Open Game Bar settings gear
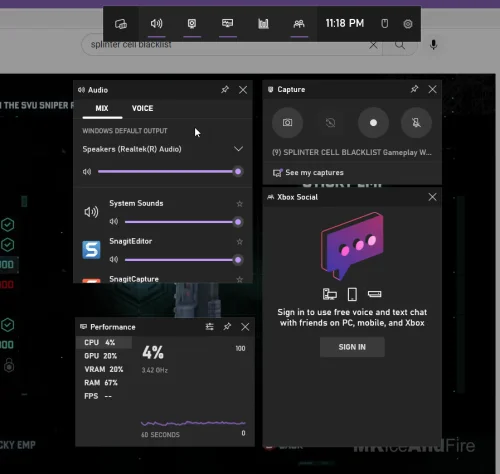Image resolution: width=500 pixels, height=474 pixels. [408, 24]
